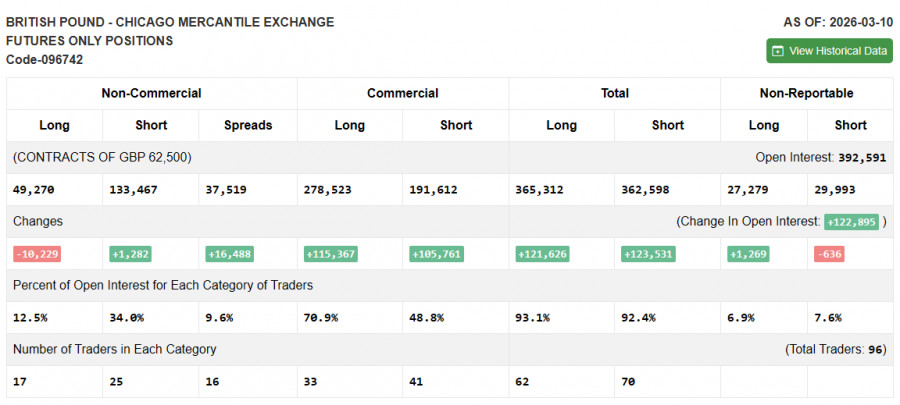Click the +122,895 open interest change badge
Image resolution: width=900 pixels, height=405 pixels.
click(850, 222)
